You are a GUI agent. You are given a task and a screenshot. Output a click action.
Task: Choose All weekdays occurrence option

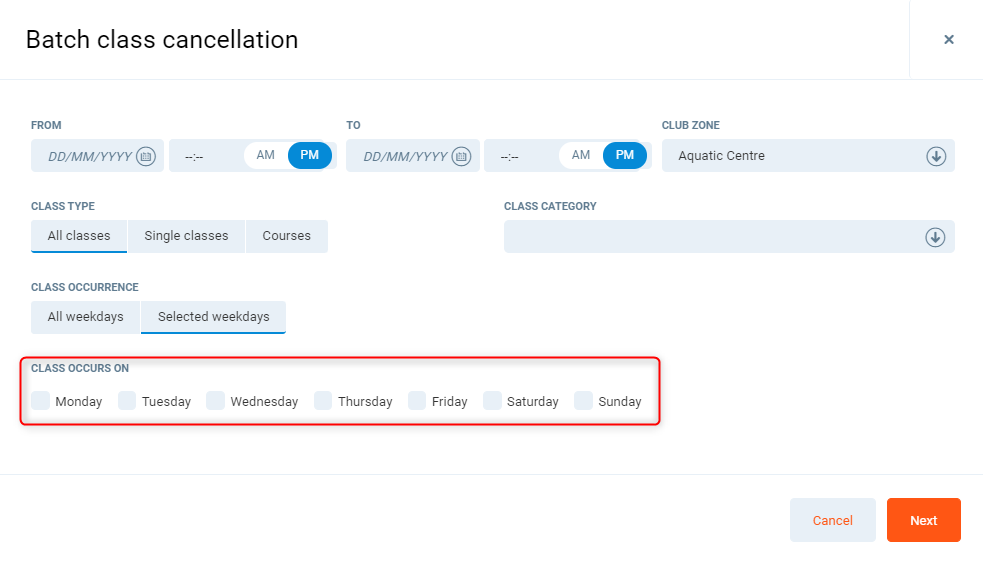coord(86,317)
